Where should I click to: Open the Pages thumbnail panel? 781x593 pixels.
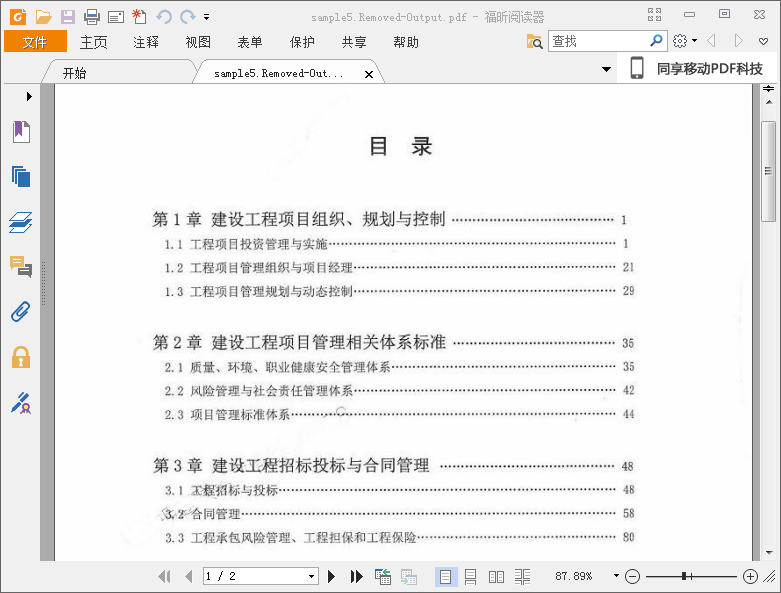pos(21,177)
